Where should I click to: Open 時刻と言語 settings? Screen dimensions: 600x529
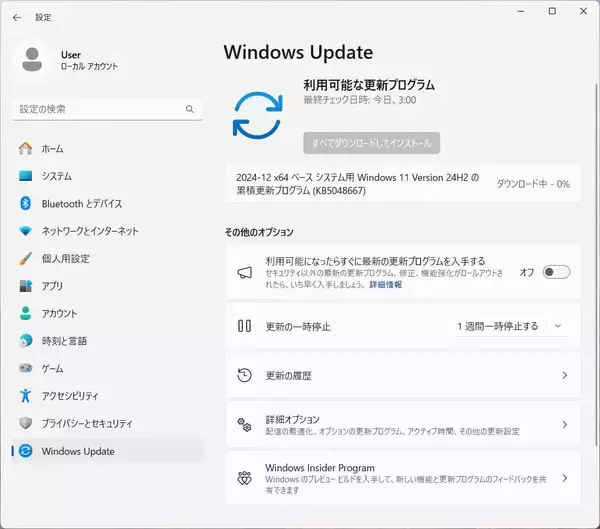[108, 341]
